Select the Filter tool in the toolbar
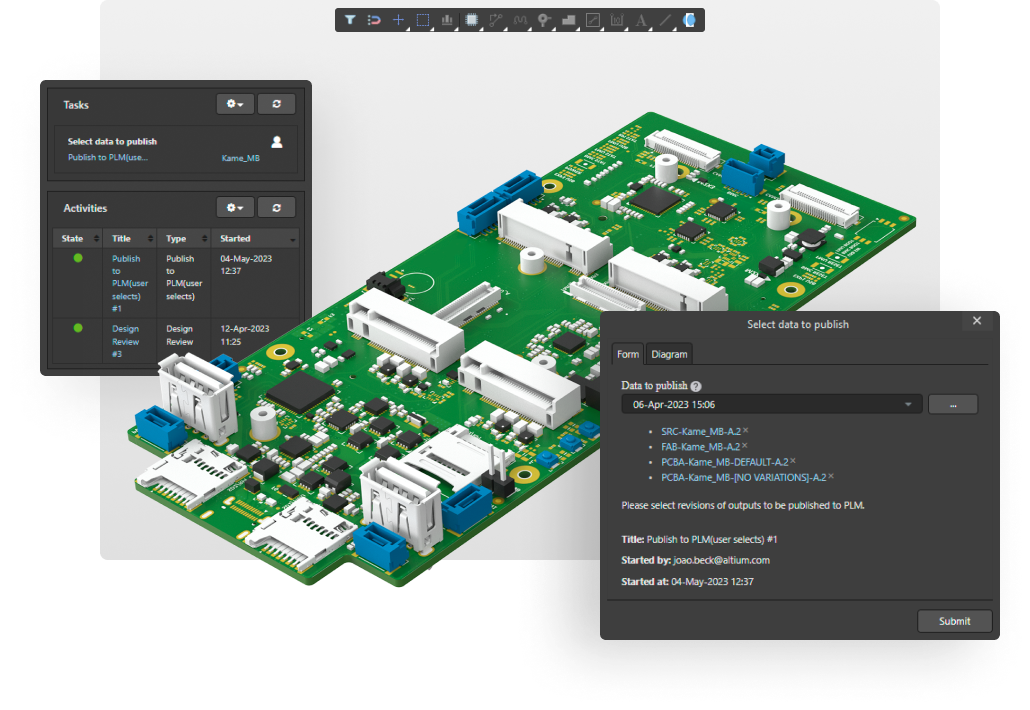Image resolution: width=1030 pixels, height=710 pixels. click(350, 20)
